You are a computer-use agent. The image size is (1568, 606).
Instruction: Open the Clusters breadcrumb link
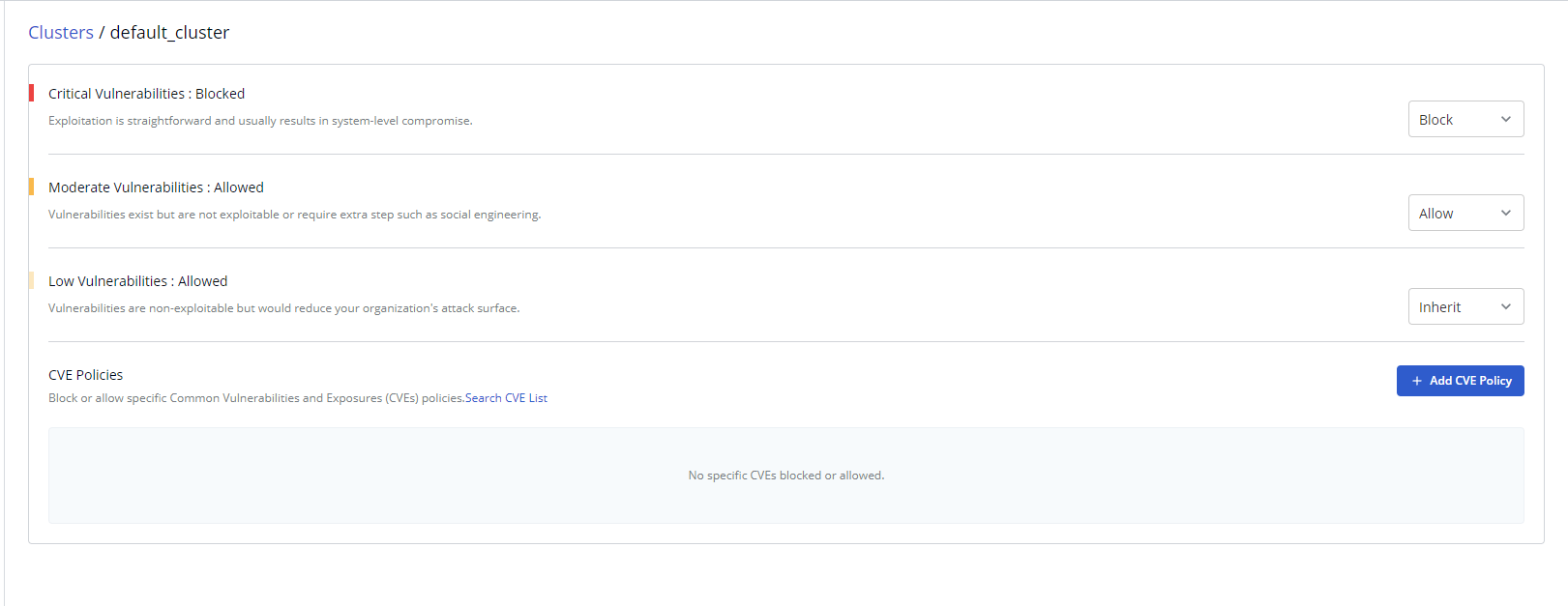click(x=61, y=33)
